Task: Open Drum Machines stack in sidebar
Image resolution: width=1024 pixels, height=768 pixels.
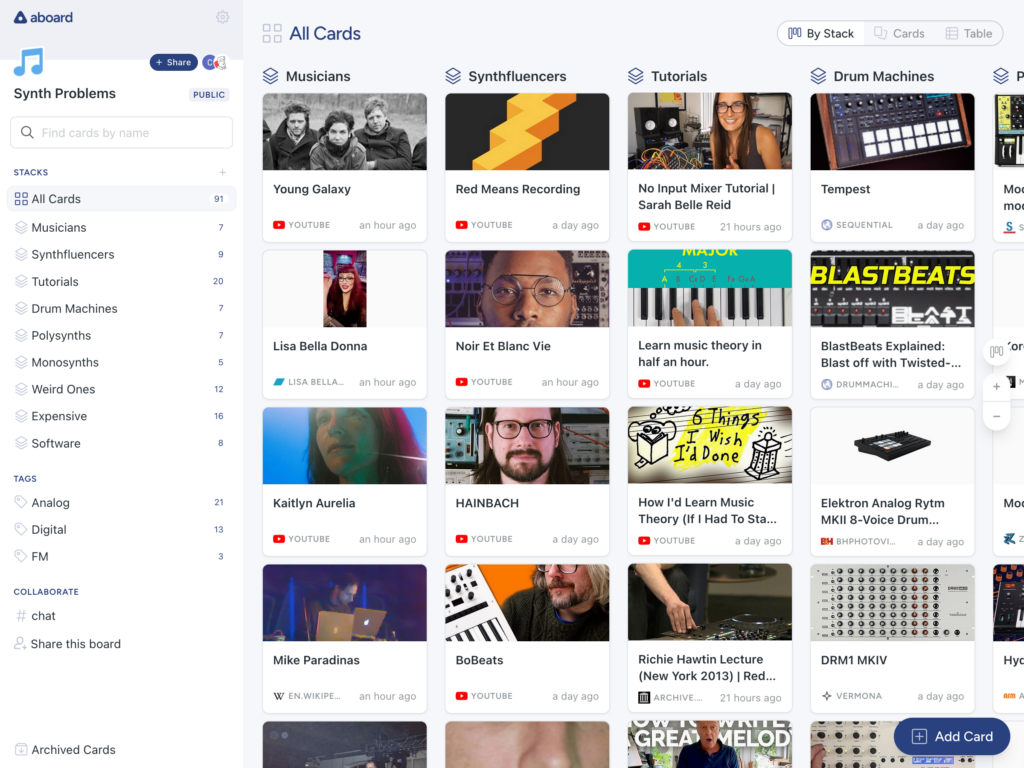Action: 121,308
